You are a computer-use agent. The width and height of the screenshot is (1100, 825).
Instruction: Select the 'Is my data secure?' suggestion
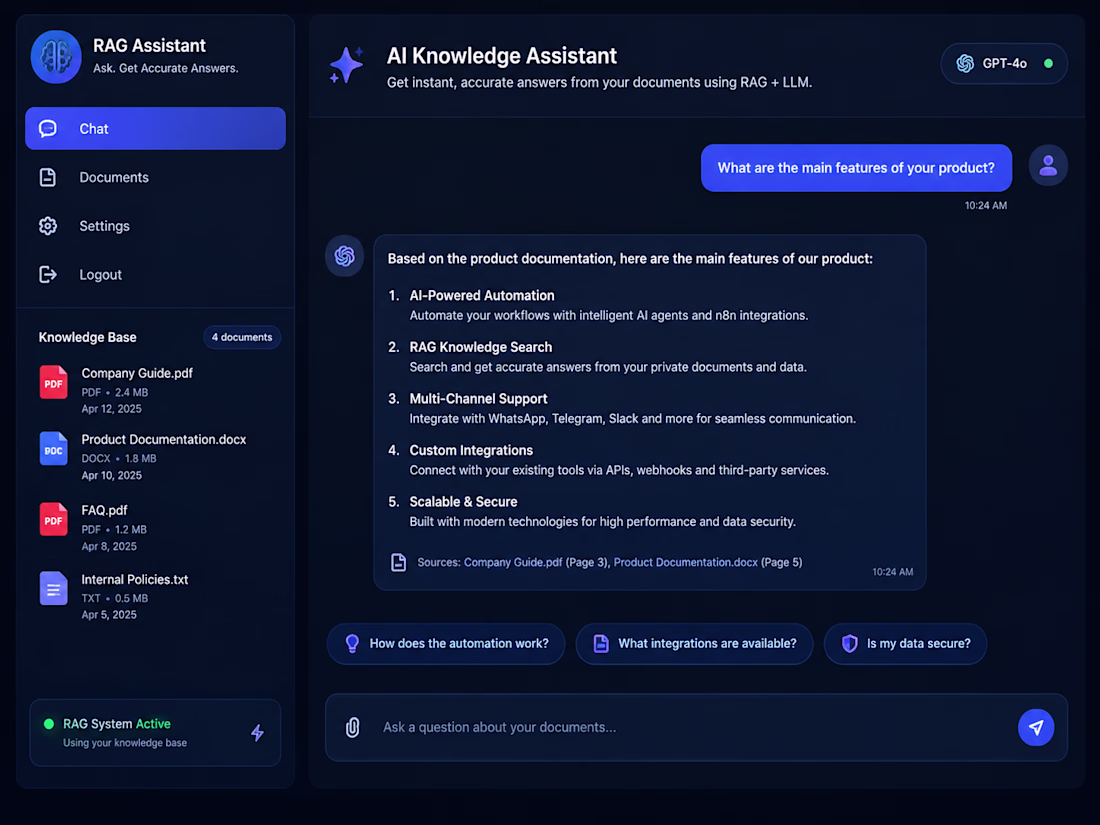point(906,644)
